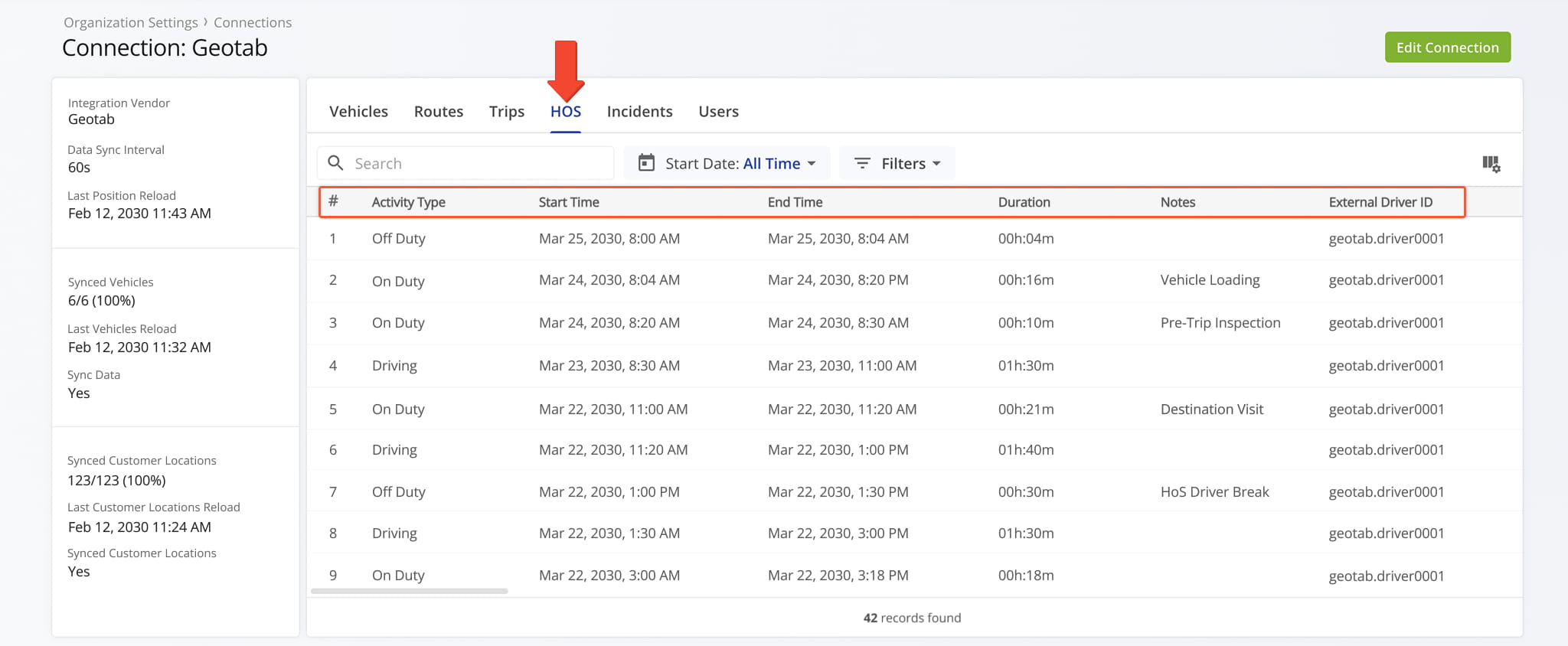
Task: Click the Notes column header
Action: pos(1178,202)
